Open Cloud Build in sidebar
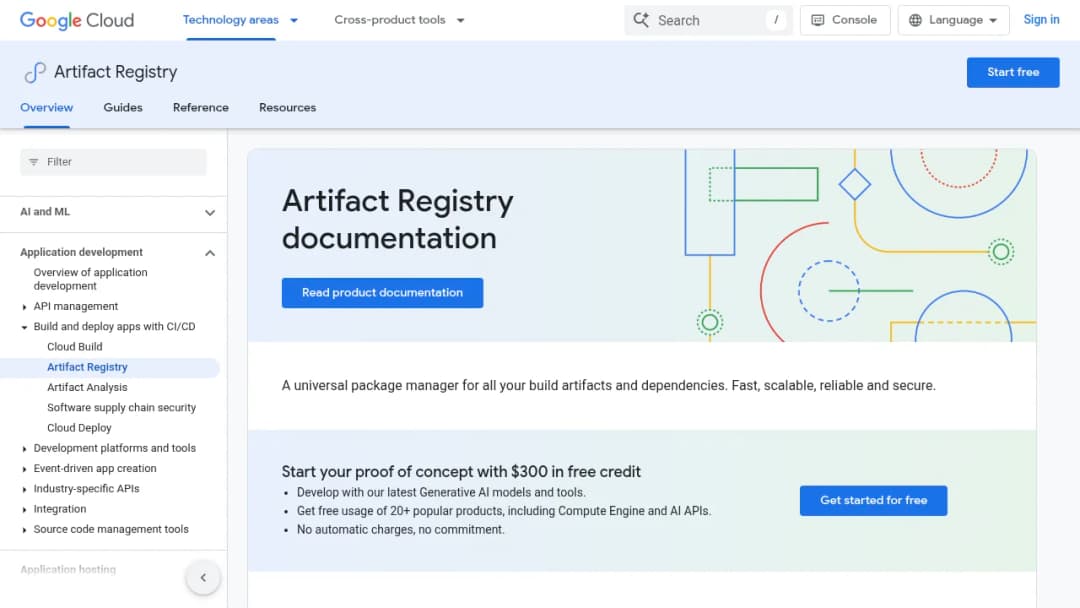Screen dimensions: 1080x608 (74, 346)
